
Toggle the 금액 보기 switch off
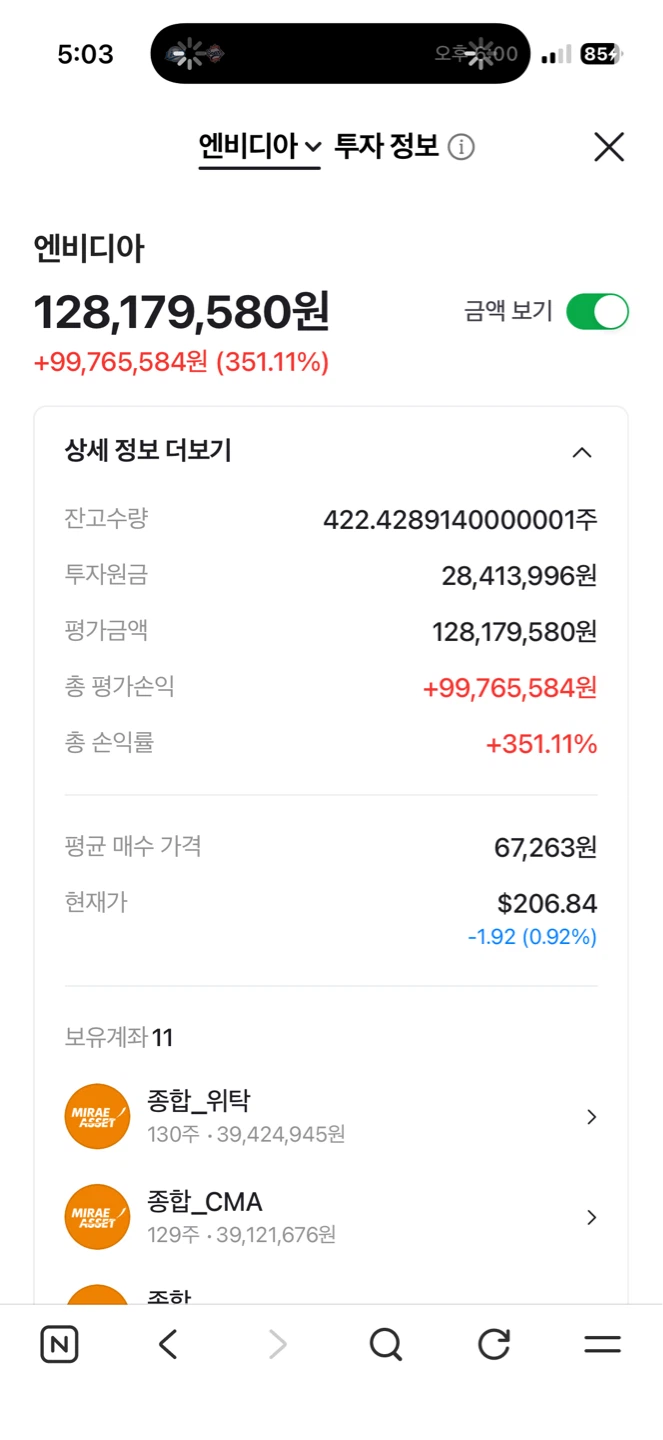[597, 311]
